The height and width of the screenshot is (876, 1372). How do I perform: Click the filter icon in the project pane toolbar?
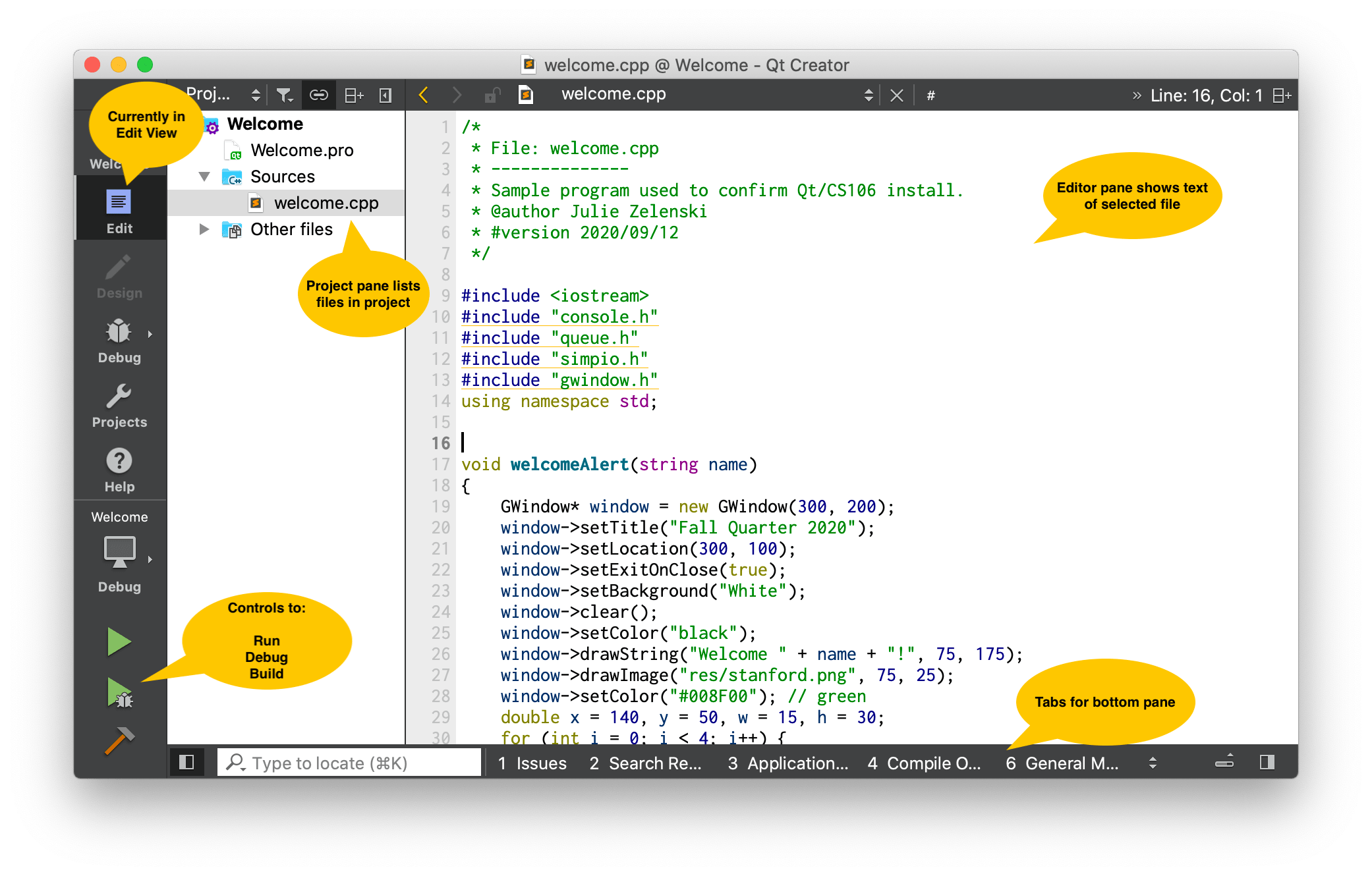(x=284, y=94)
